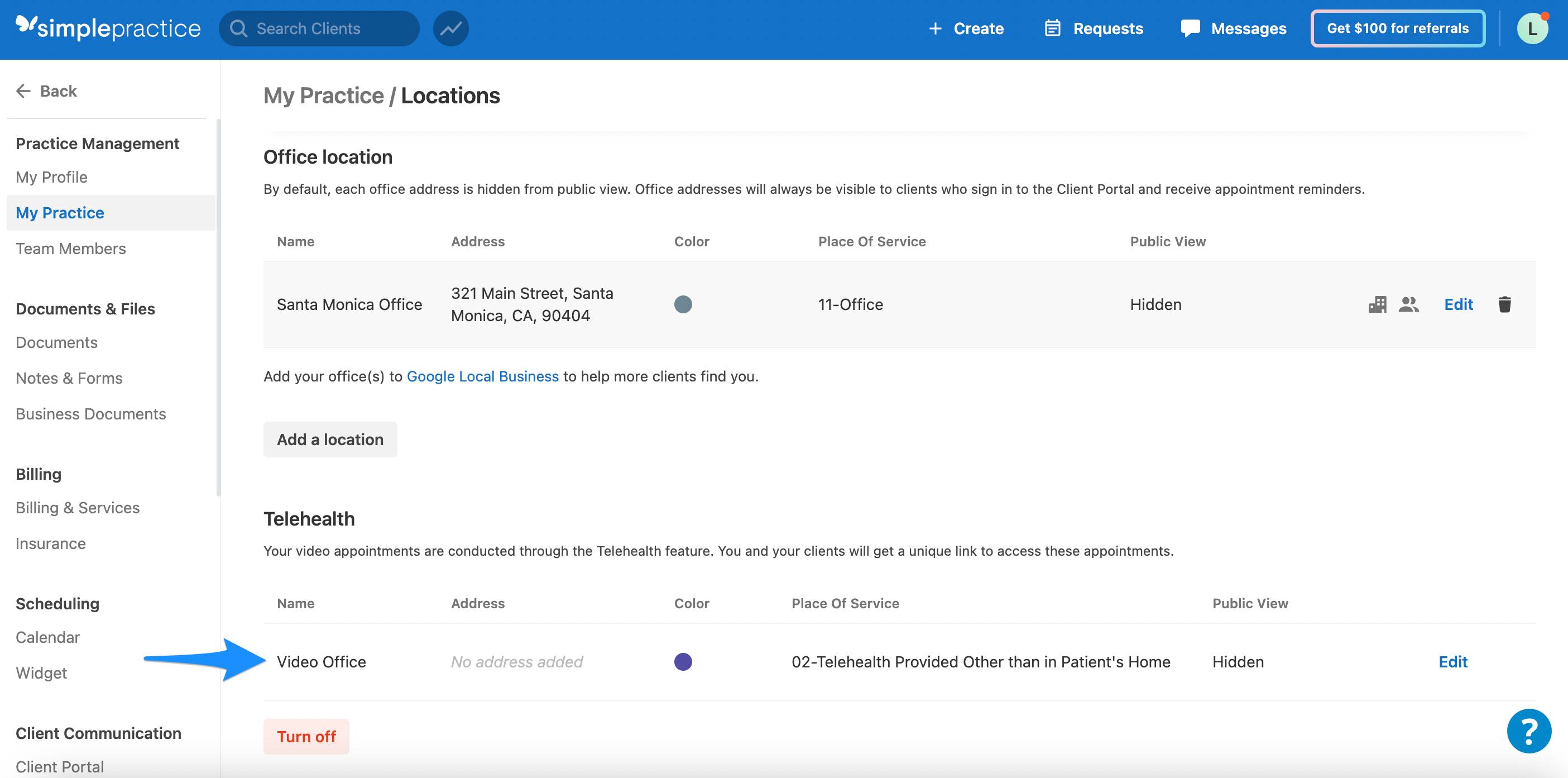1568x778 pixels.
Task: Click Documents & Files section heading
Action: (85, 309)
